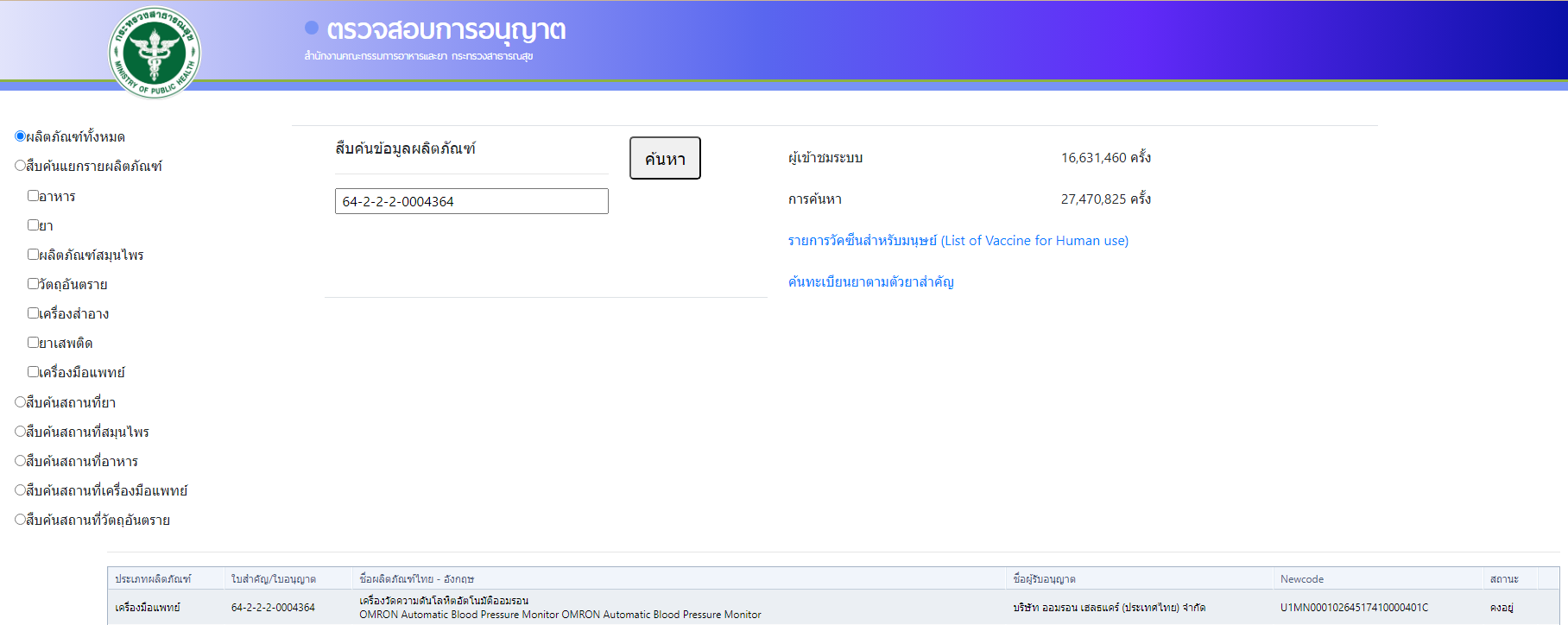This screenshot has height=625, width=1568.
Task: Enable the ผลิตภัณฑ์สมุนไพร checkbox
Action: pos(33,255)
